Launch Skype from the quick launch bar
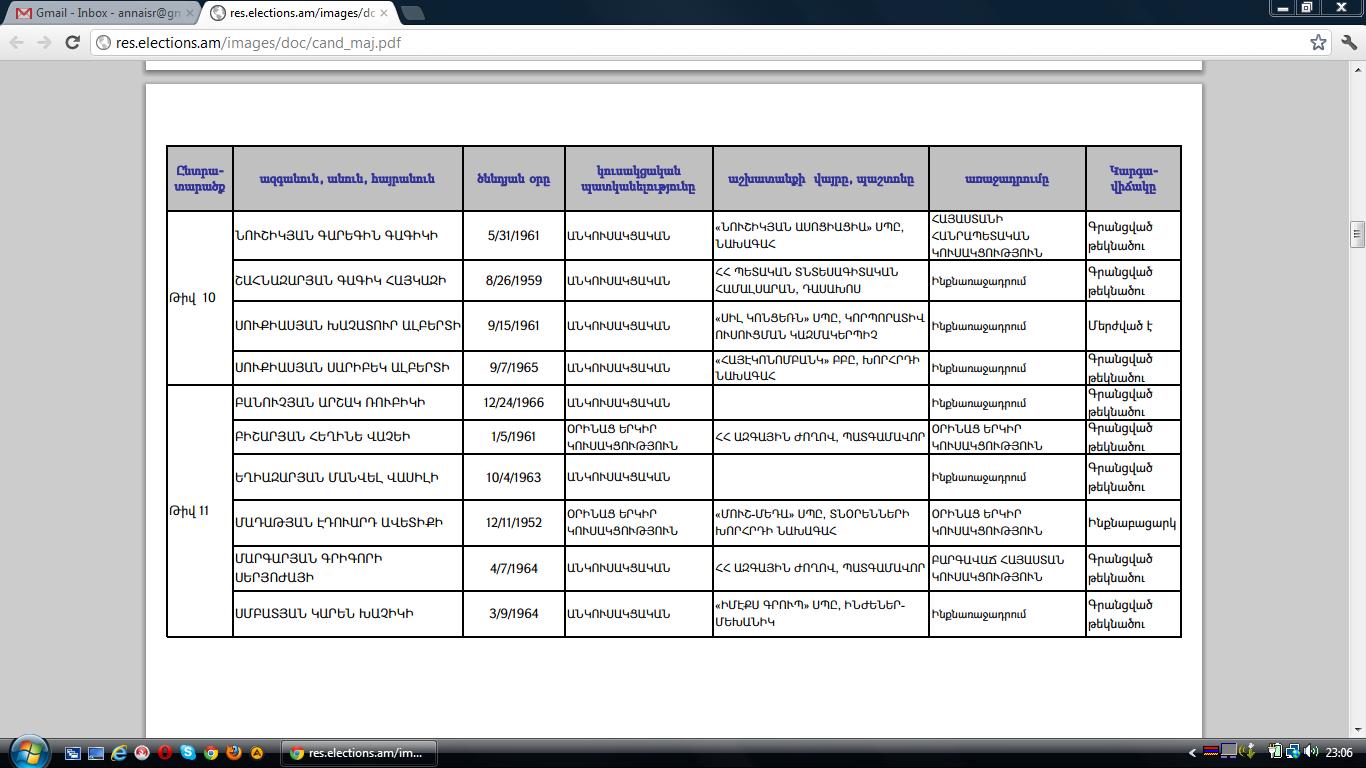Screen dimensions: 1366x768 (188, 753)
